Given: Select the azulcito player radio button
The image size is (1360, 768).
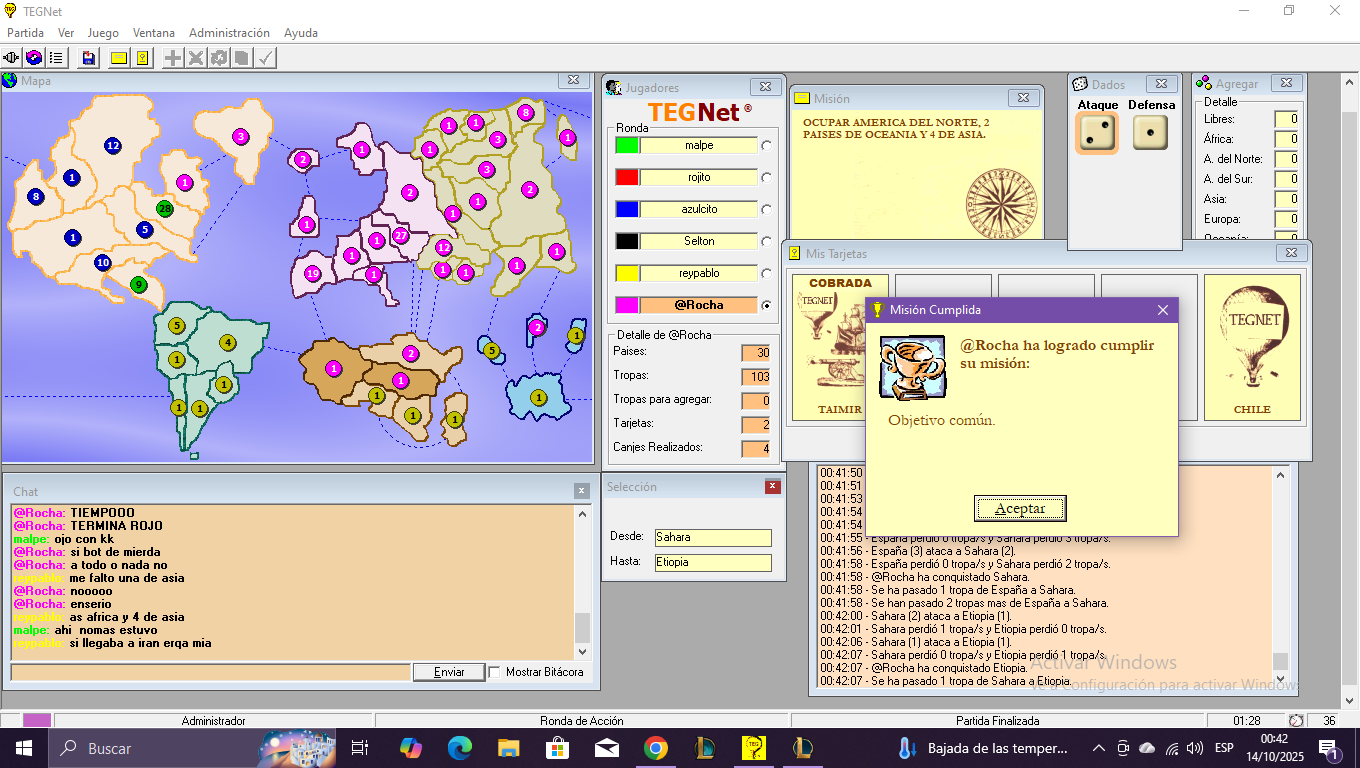Looking at the screenshot, I should pos(767,209).
